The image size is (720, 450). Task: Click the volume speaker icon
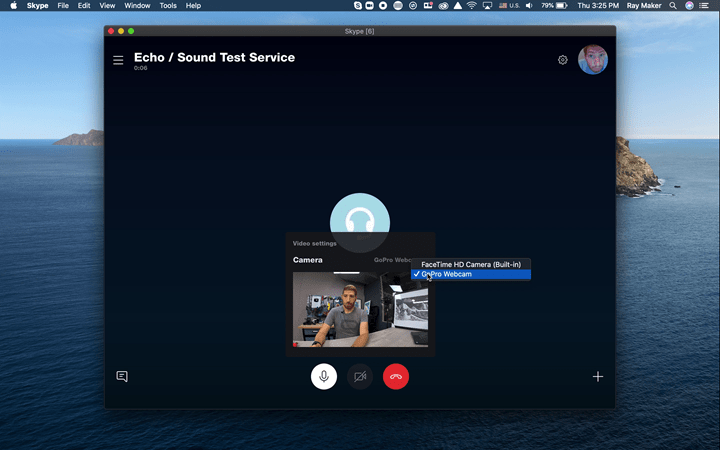tap(529, 6)
